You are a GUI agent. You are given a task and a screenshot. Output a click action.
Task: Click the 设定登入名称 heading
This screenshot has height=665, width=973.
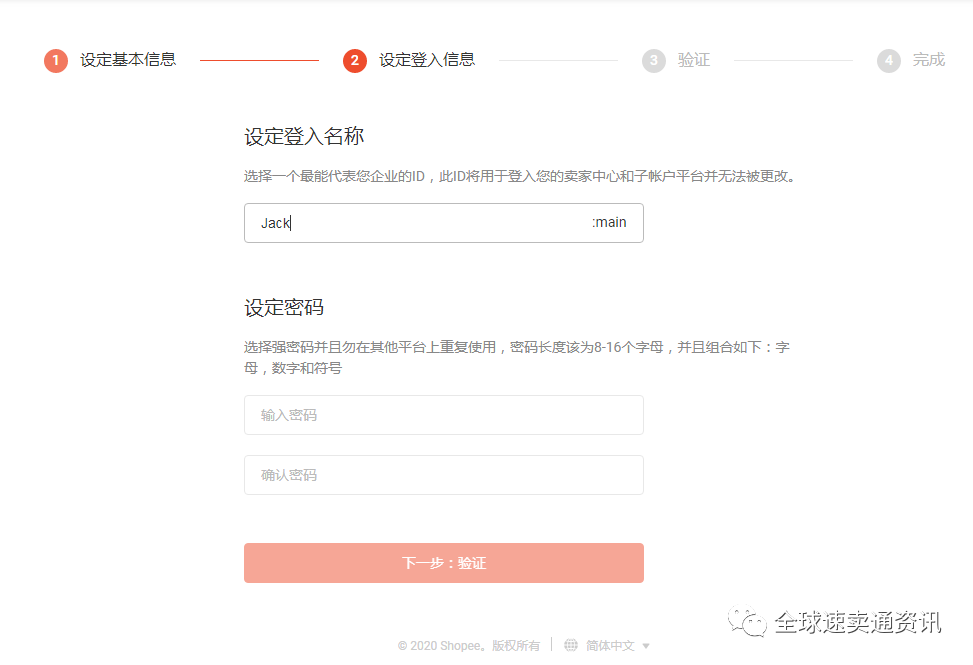[307, 137]
